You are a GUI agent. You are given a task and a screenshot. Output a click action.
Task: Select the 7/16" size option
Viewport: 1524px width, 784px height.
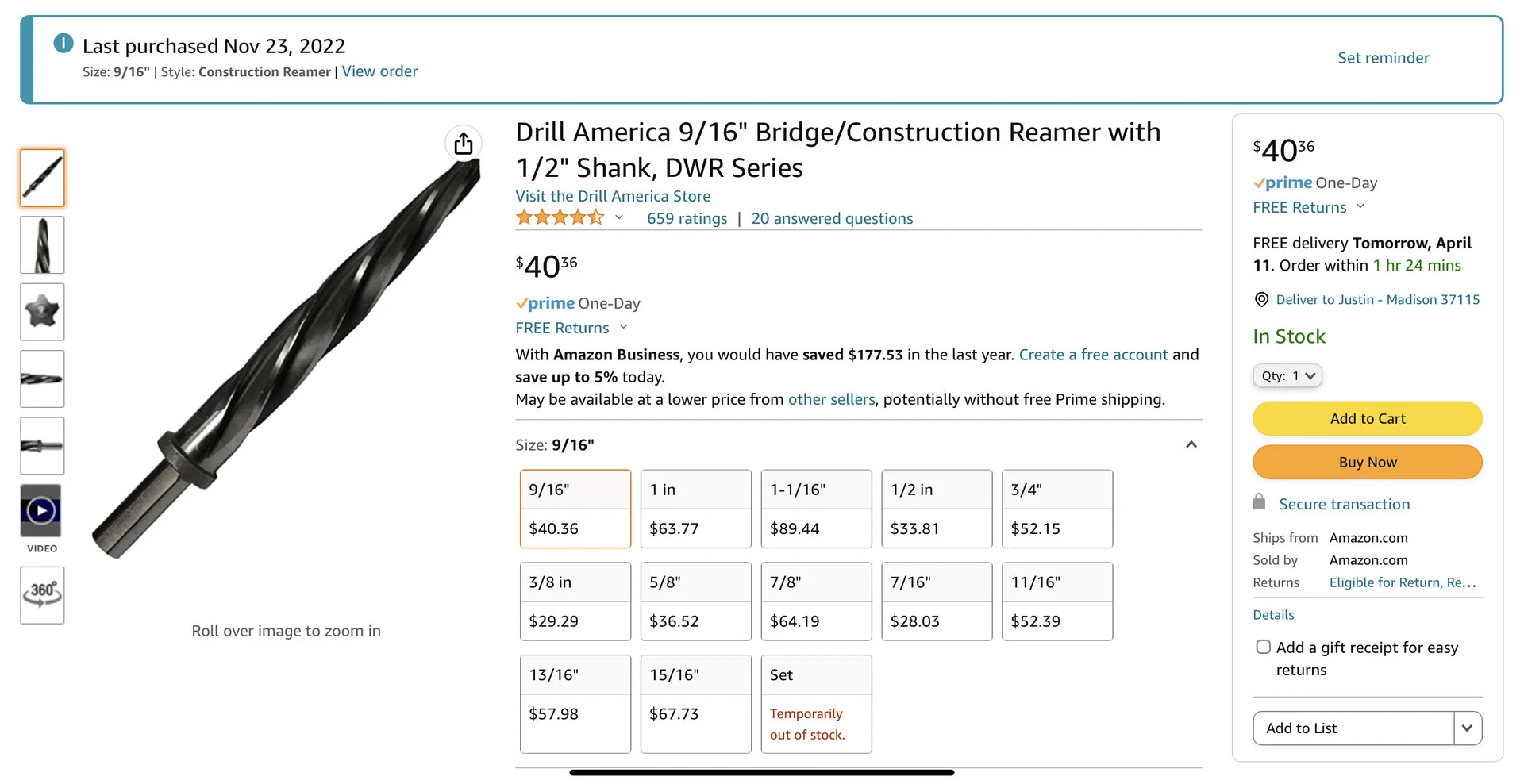(x=937, y=601)
